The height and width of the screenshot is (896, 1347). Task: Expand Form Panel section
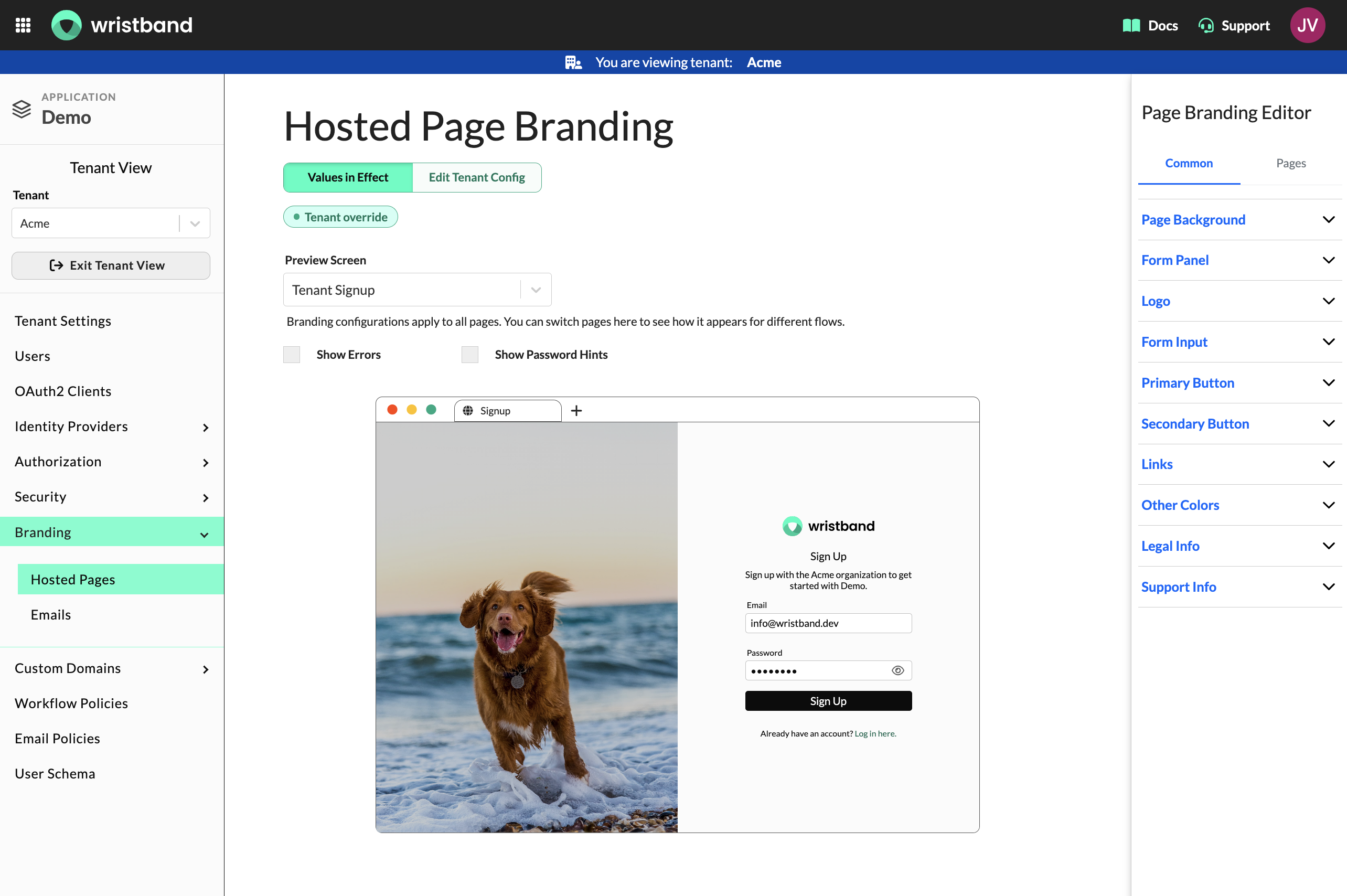(x=1239, y=260)
